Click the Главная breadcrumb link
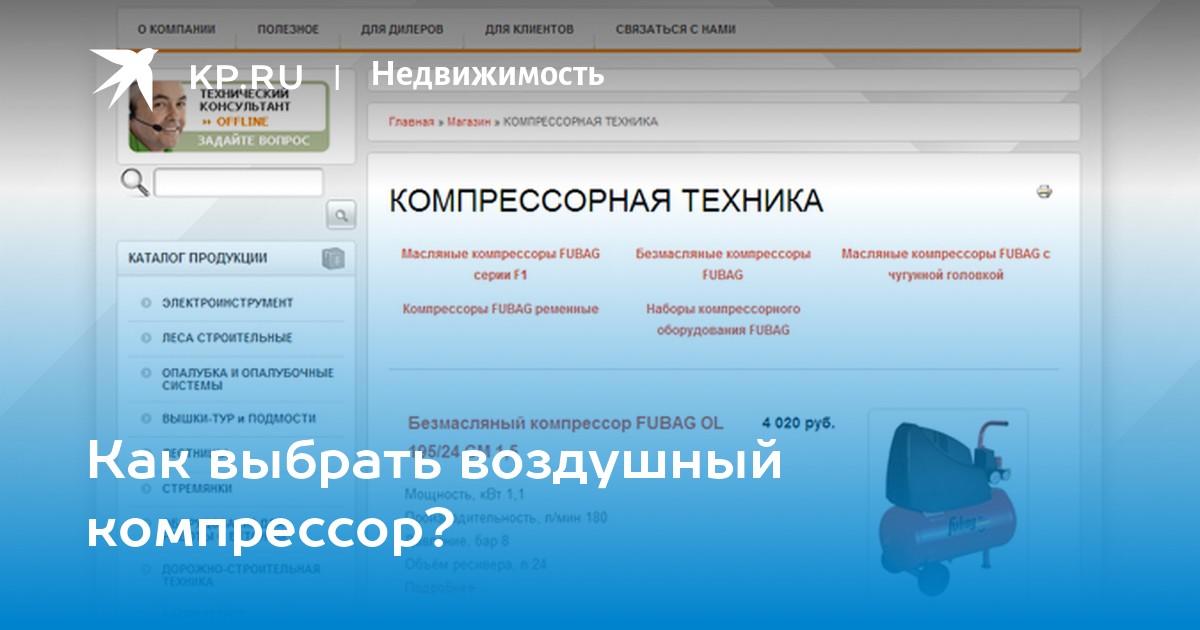The width and height of the screenshot is (1200, 630). click(x=411, y=122)
